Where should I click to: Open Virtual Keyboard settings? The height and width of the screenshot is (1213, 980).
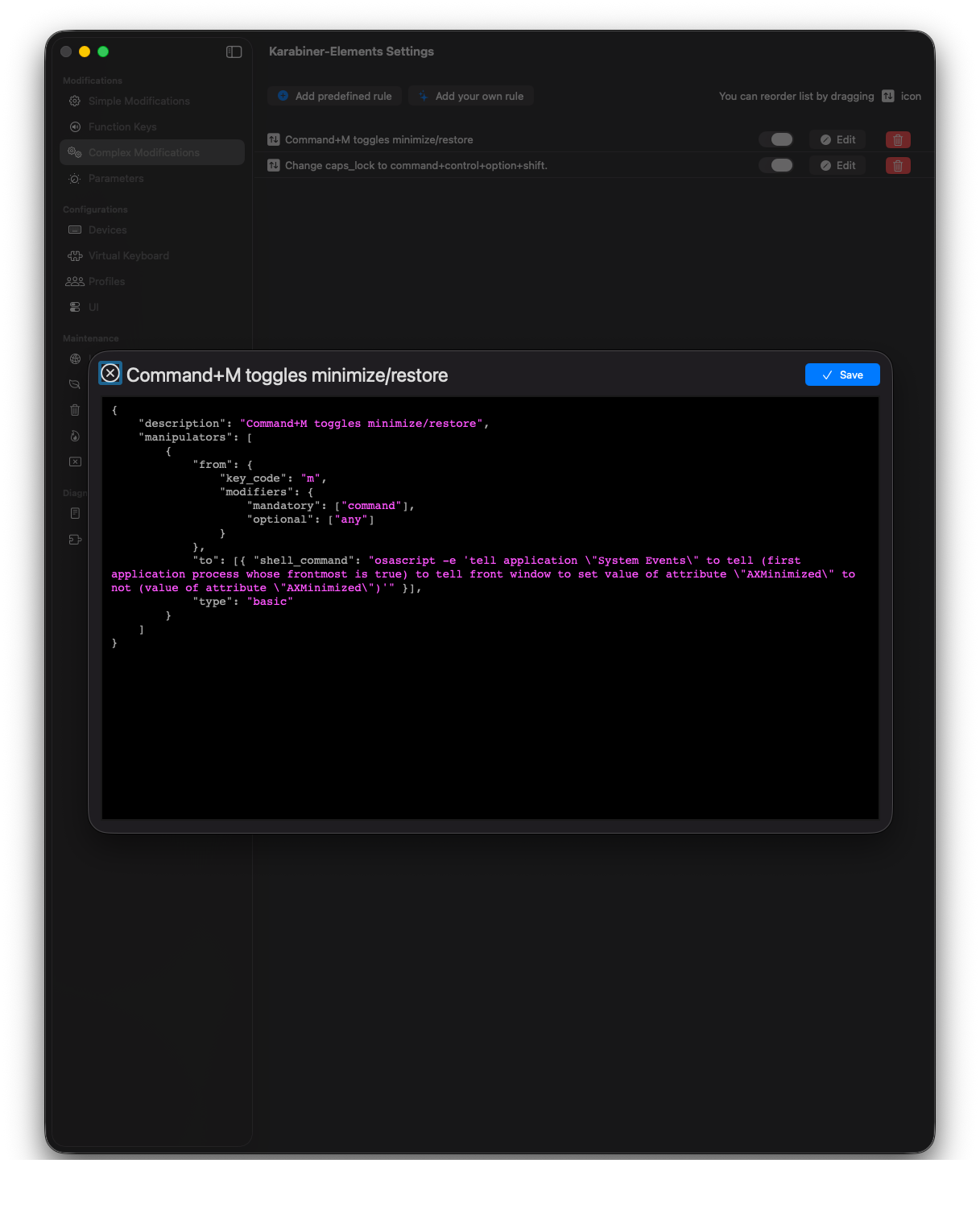152,255
